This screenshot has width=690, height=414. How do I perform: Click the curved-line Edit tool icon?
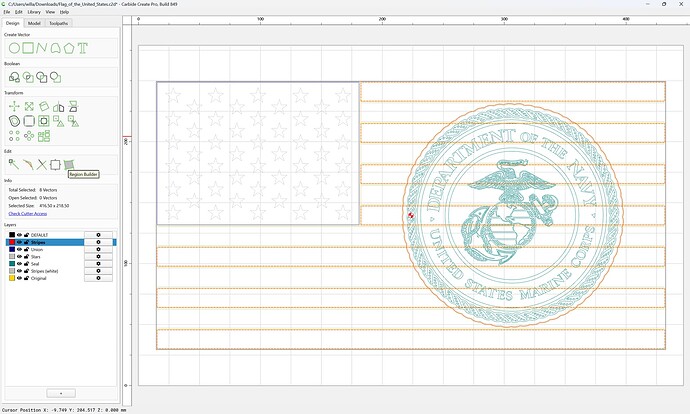[x=28, y=165]
